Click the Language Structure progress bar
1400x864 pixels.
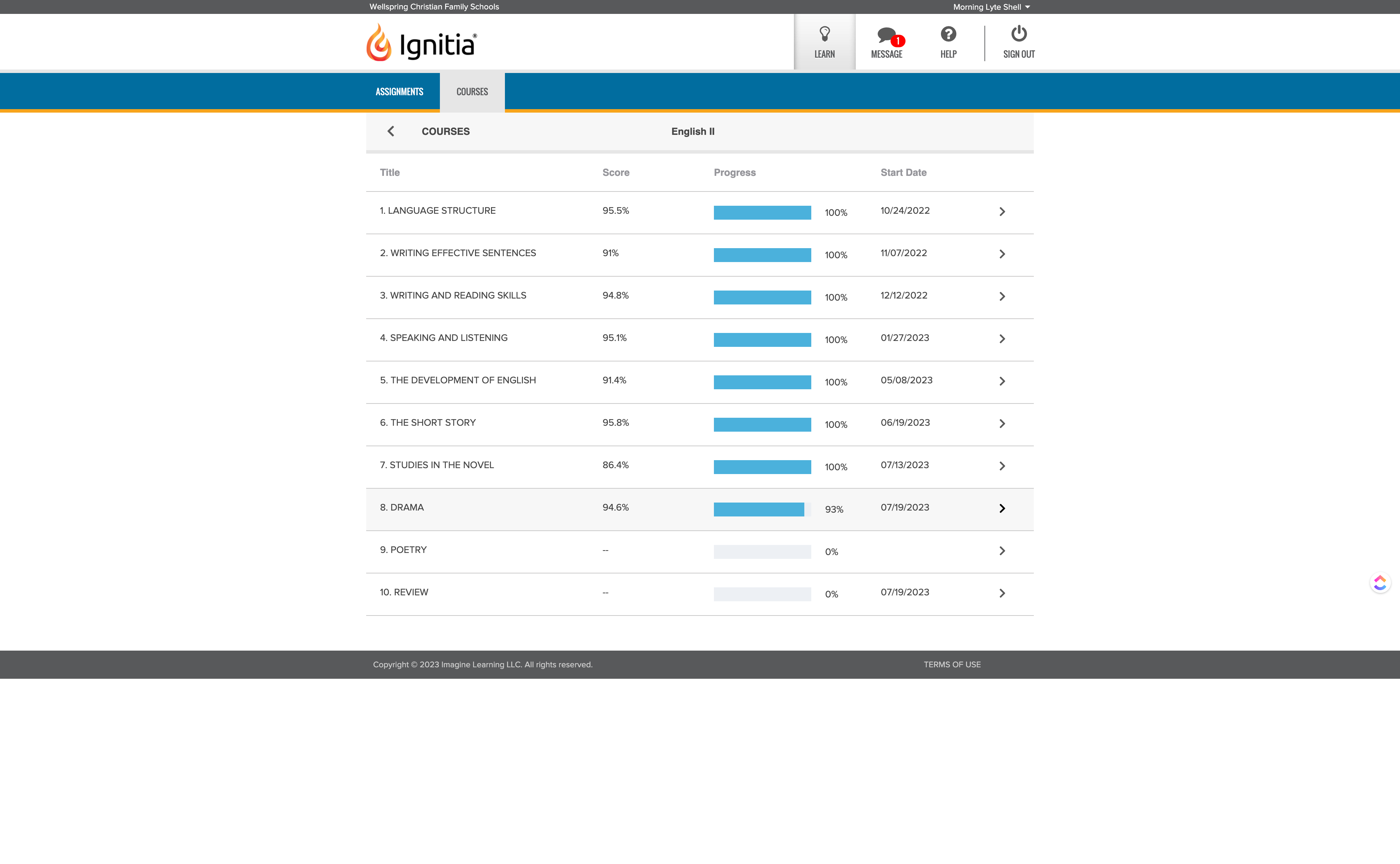762,213
